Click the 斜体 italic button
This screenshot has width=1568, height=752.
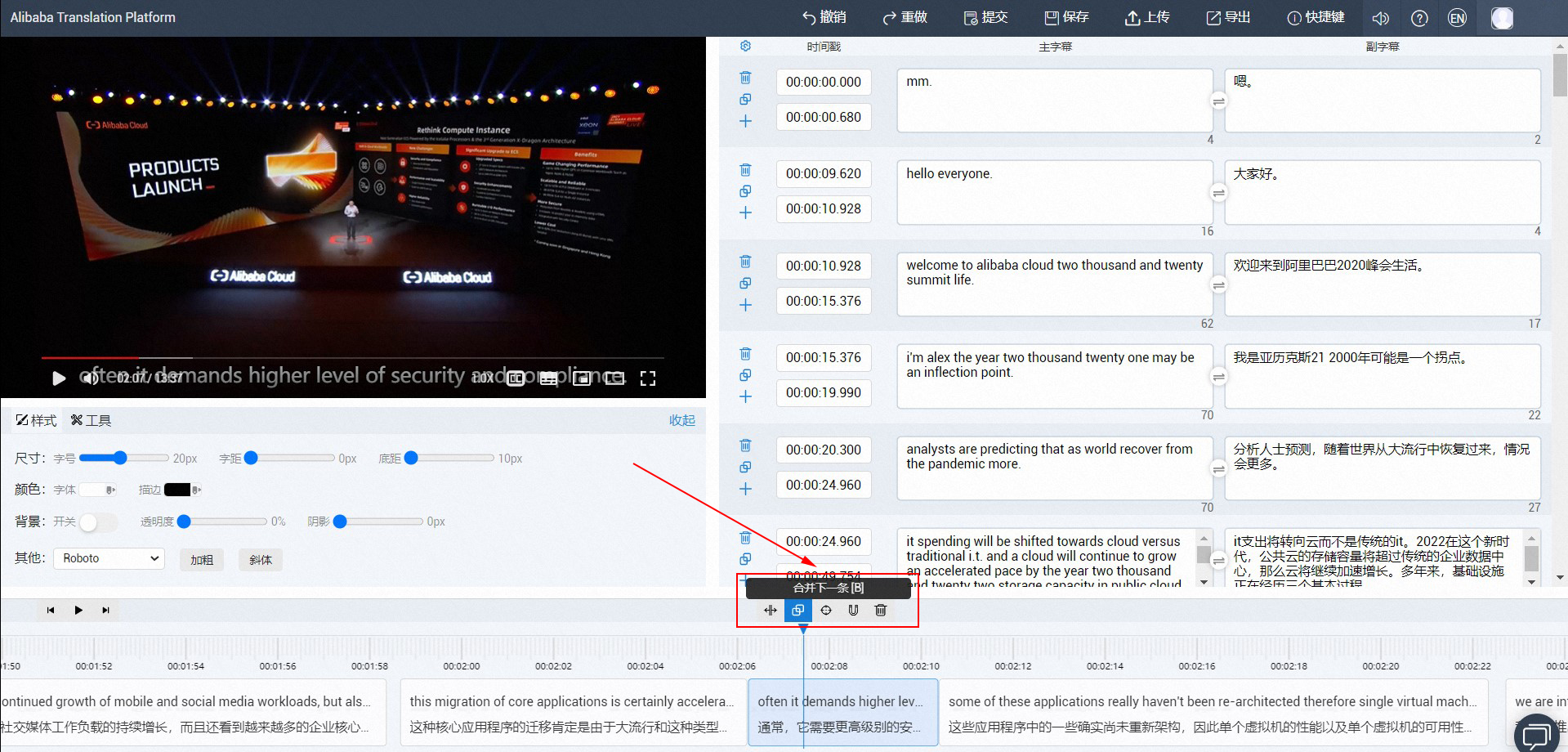pos(261,560)
